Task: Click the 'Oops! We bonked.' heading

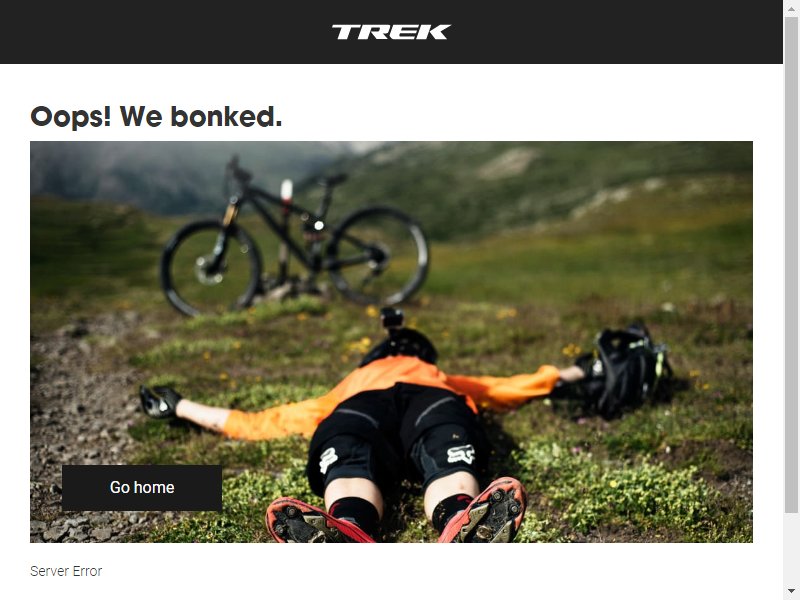Action: (156, 117)
